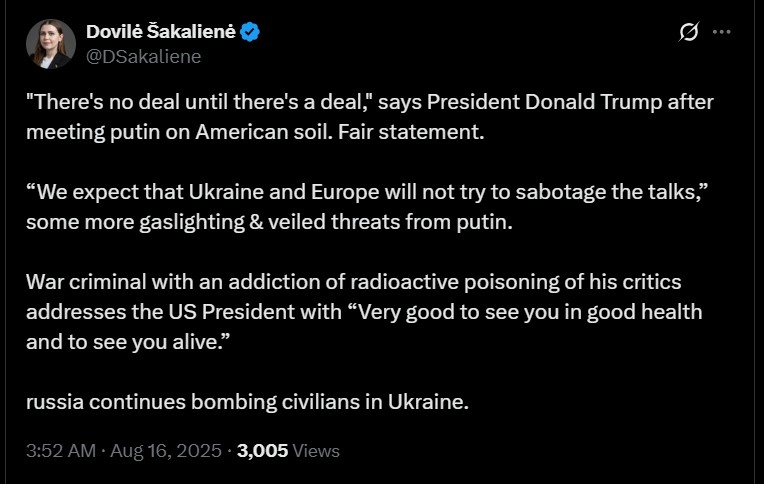The image size is (764, 484).
Task: Open Dovilė Šakalienė's profile avatar
Action: 51,44
